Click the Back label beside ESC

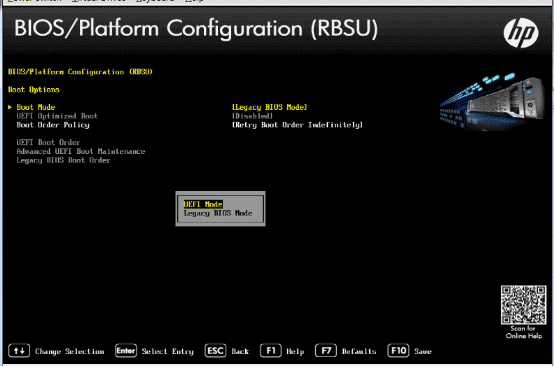[x=240, y=352]
